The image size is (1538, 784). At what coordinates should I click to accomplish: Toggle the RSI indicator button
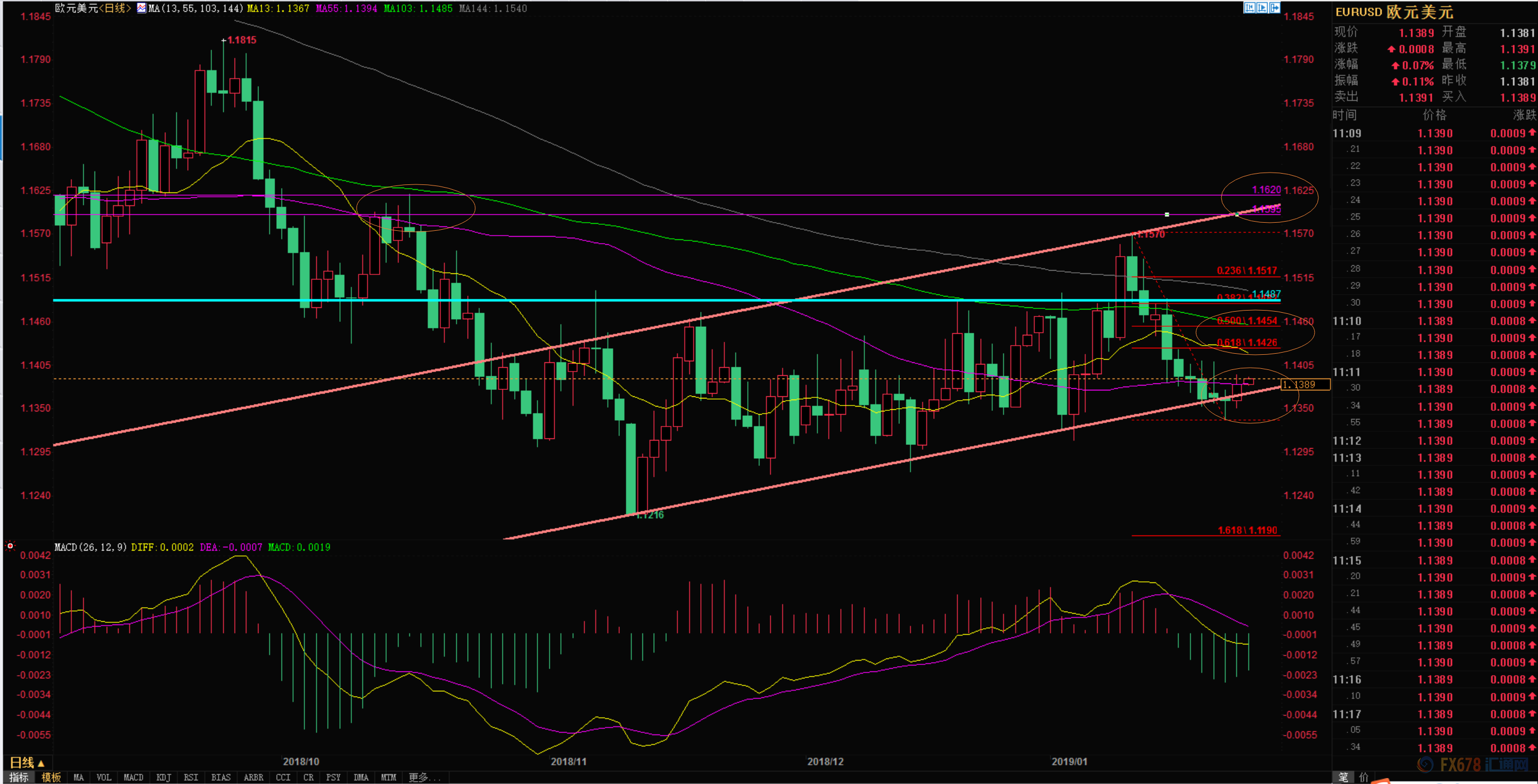pyautogui.click(x=190, y=778)
